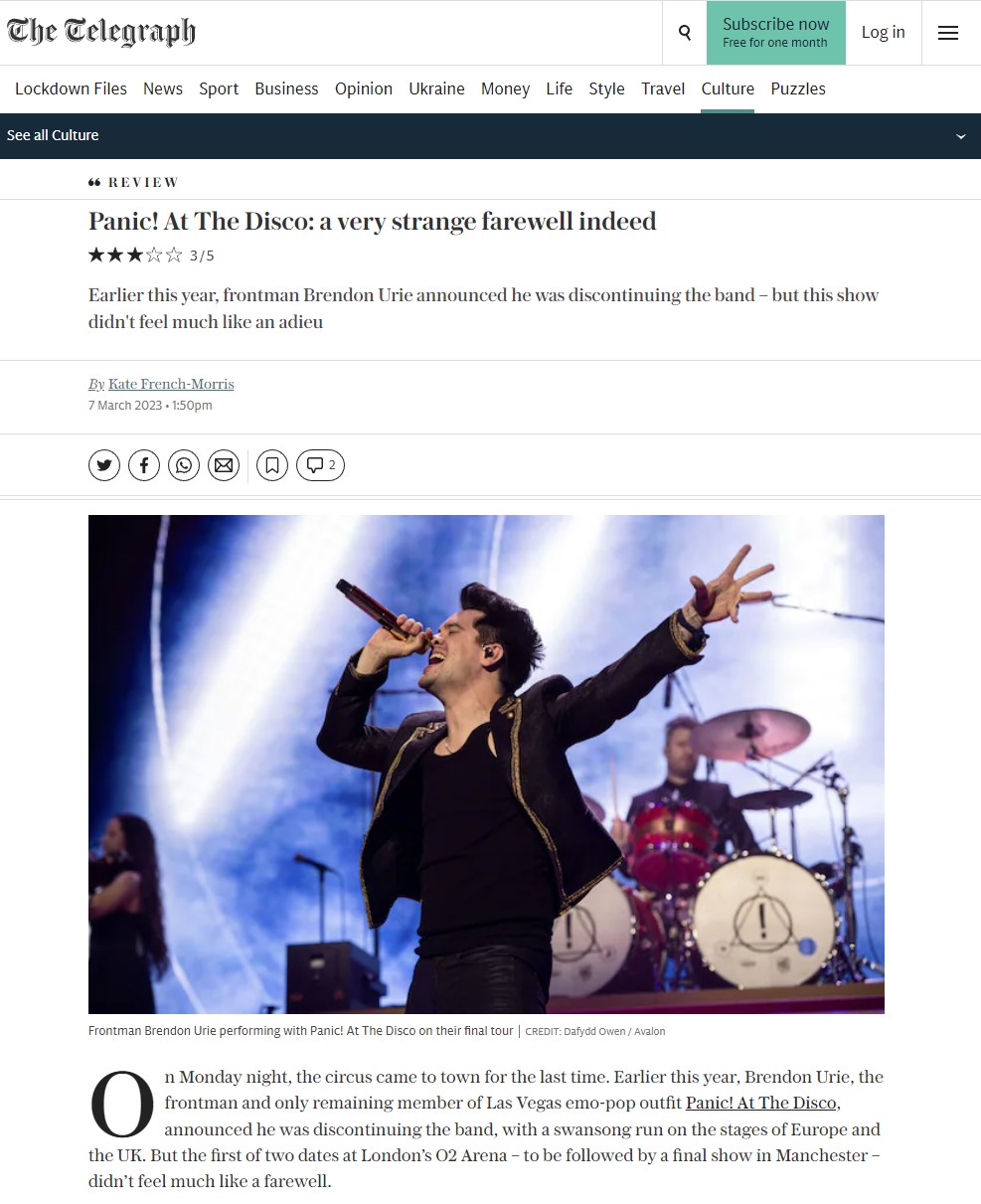
Task: Expand the See all Culture bar
Action: [x=490, y=136]
